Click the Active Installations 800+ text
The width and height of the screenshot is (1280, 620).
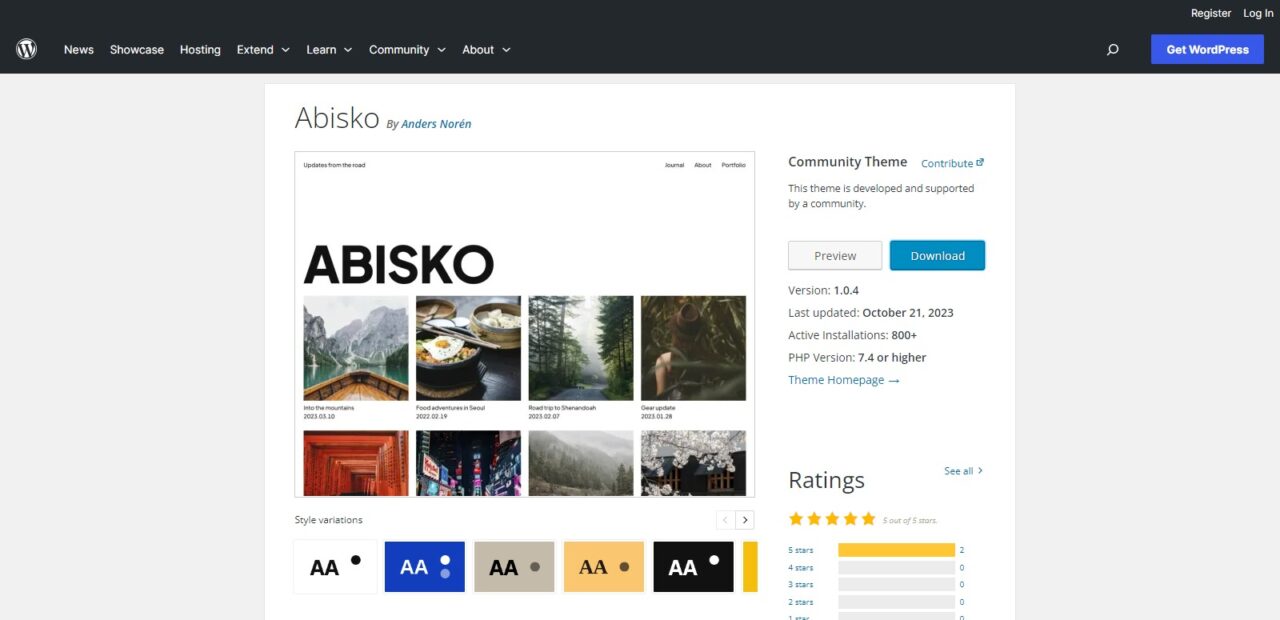[853, 335]
